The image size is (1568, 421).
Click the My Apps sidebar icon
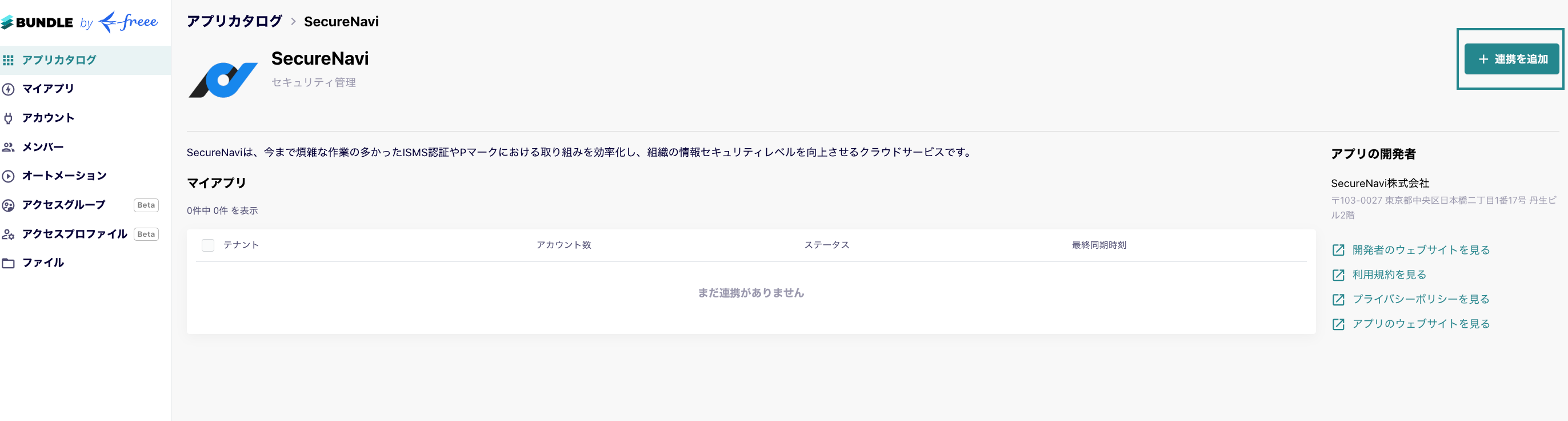[x=8, y=90]
